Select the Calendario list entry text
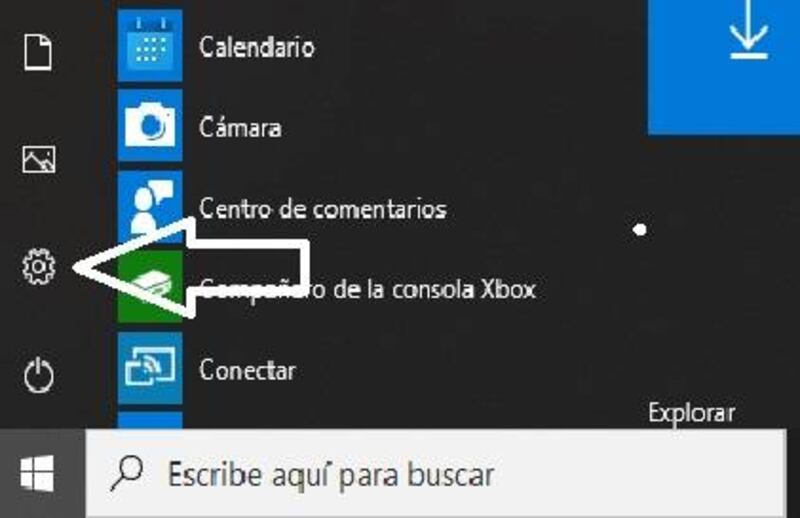 coord(257,47)
